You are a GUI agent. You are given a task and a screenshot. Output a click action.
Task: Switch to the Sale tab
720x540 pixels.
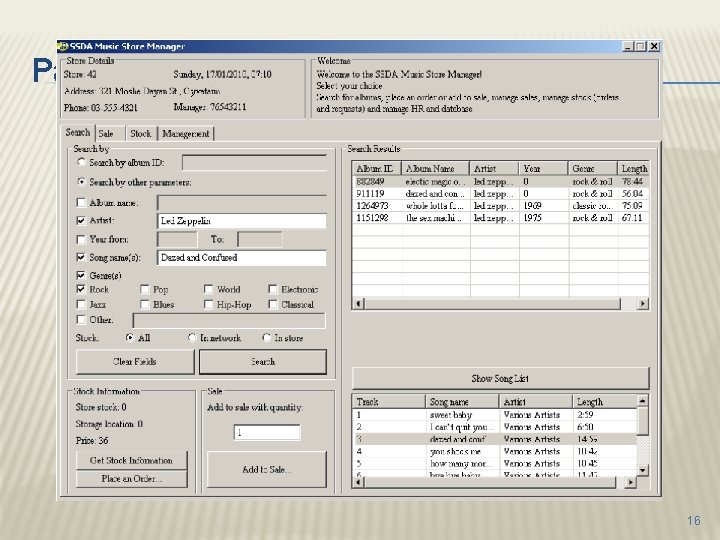tap(106, 133)
